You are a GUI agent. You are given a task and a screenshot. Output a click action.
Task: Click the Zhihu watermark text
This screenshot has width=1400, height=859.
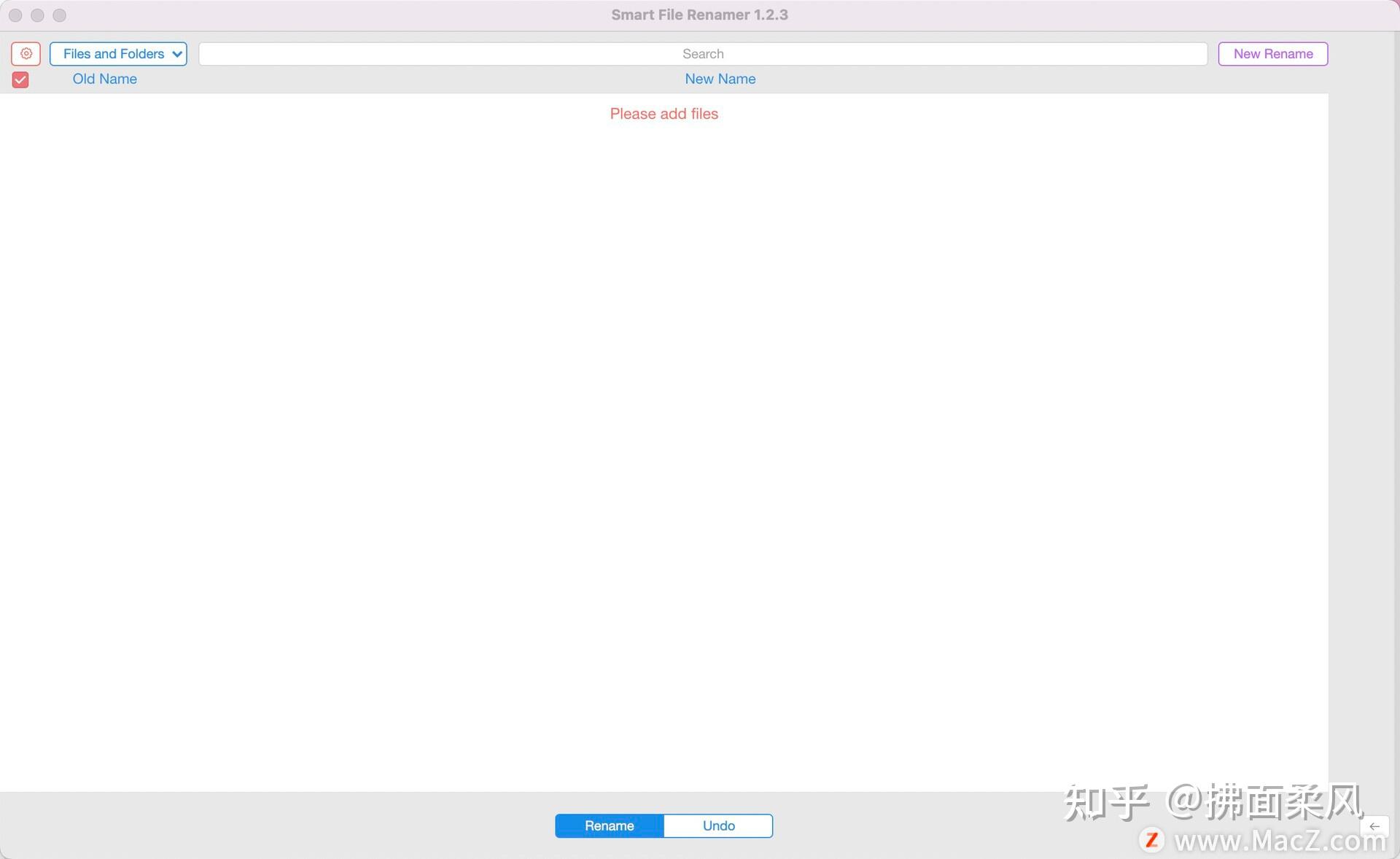[x=1212, y=802]
